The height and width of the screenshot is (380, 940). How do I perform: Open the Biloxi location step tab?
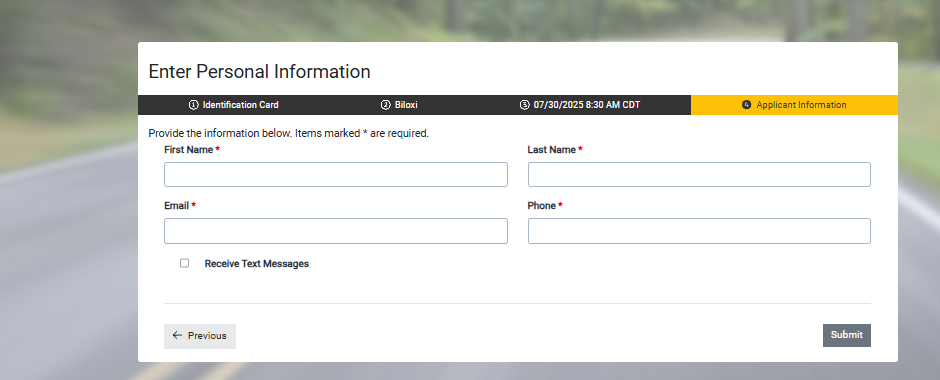point(399,105)
